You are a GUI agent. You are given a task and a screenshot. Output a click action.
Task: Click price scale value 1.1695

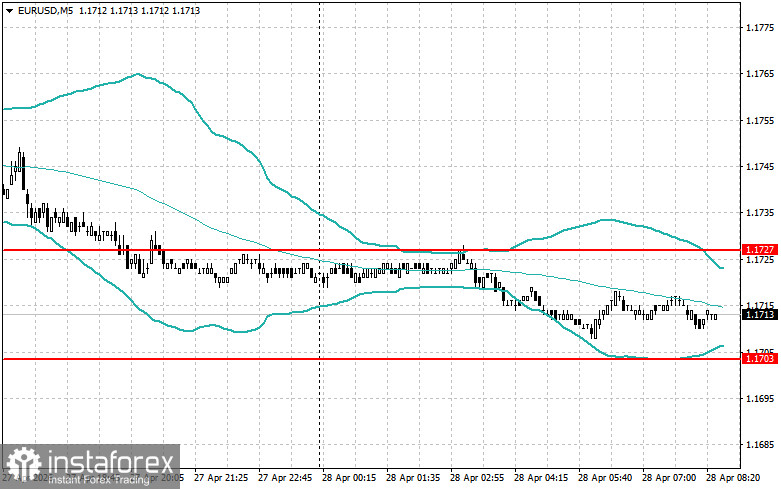click(760, 399)
